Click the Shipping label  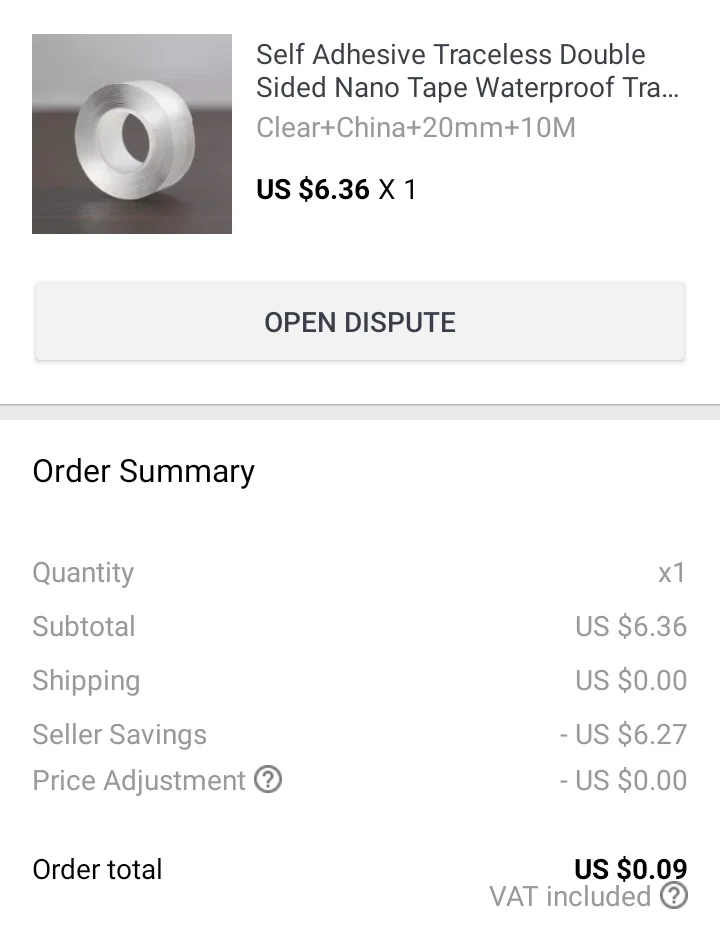(86, 681)
